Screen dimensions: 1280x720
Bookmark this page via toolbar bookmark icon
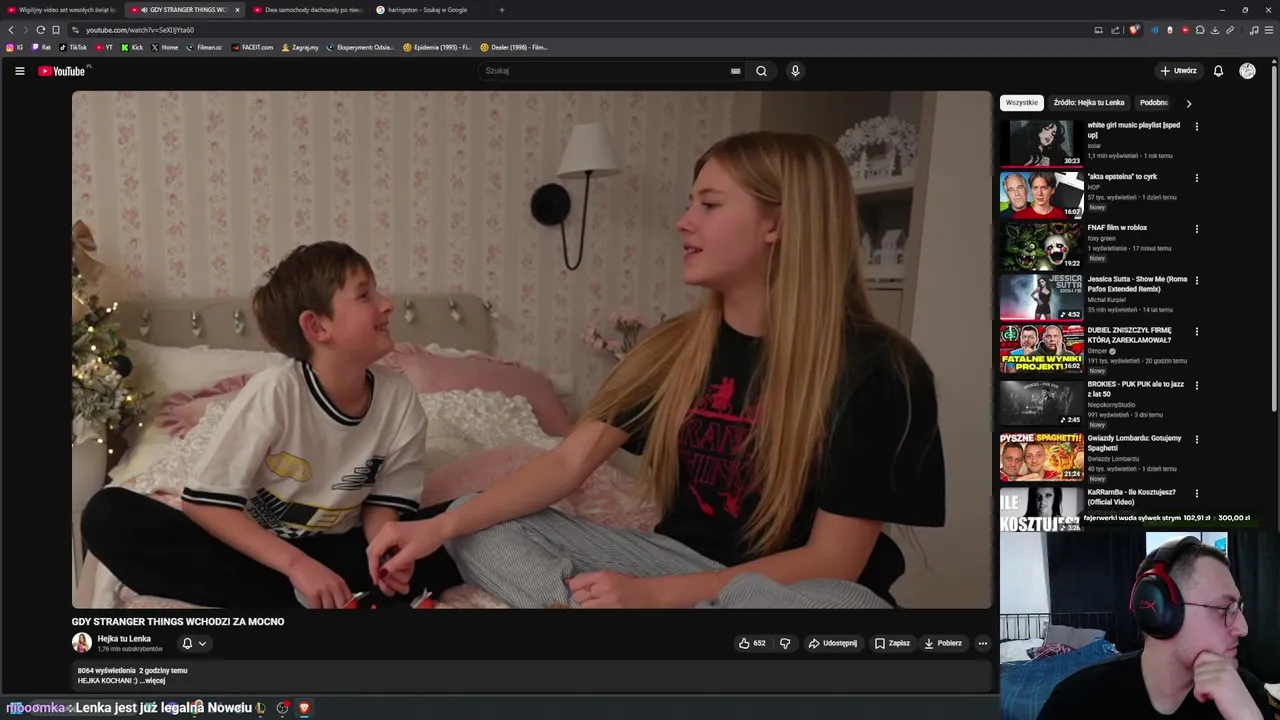(x=56, y=30)
